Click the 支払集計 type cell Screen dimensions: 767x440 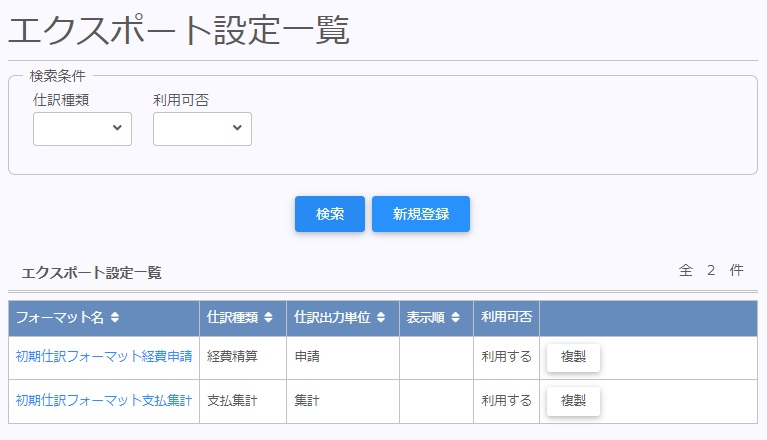(x=233, y=401)
